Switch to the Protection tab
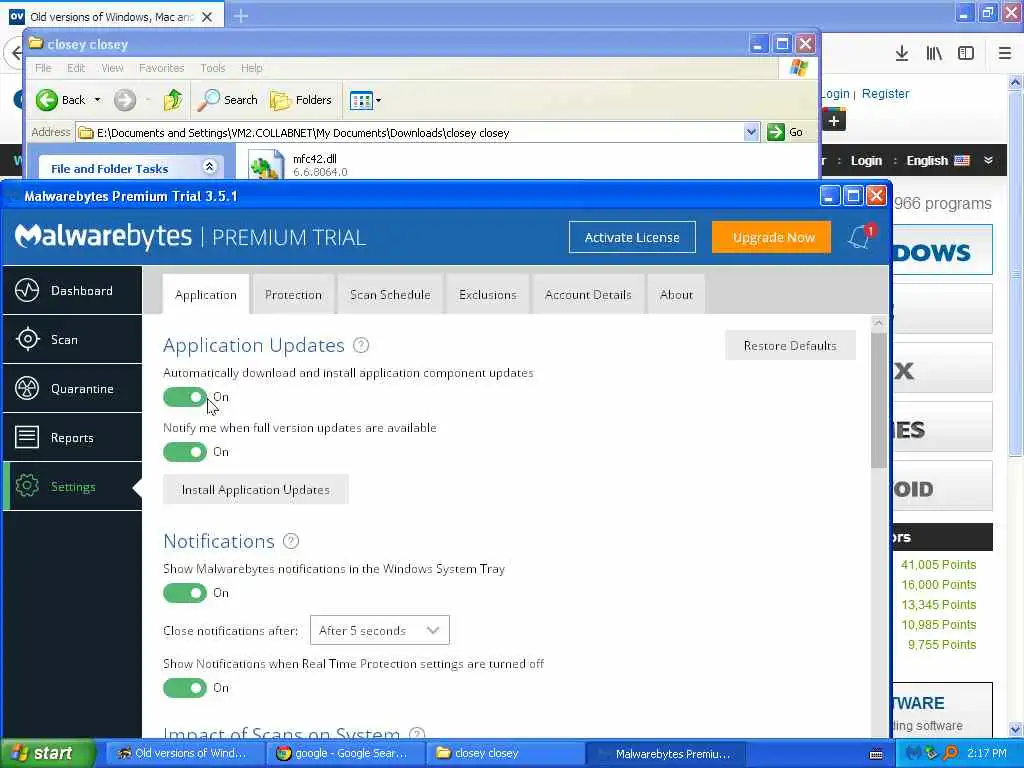Viewport: 1024px width, 768px height. 293,295
